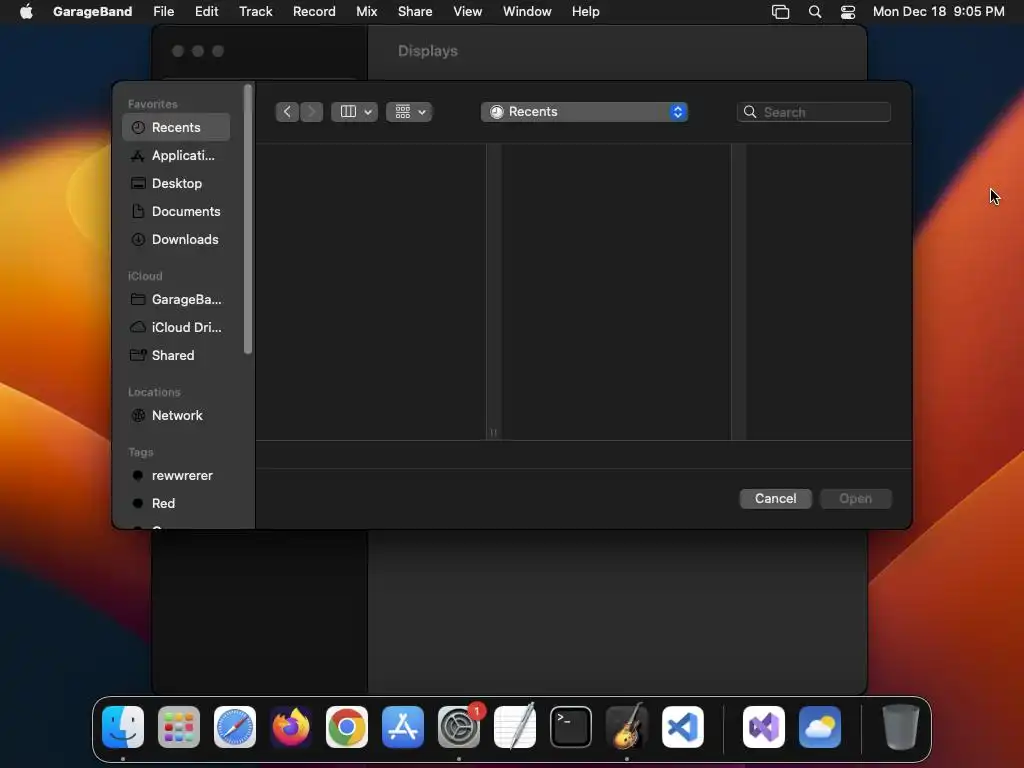The height and width of the screenshot is (768, 1024).
Task: Select the Red tag
Action: (x=176, y=504)
